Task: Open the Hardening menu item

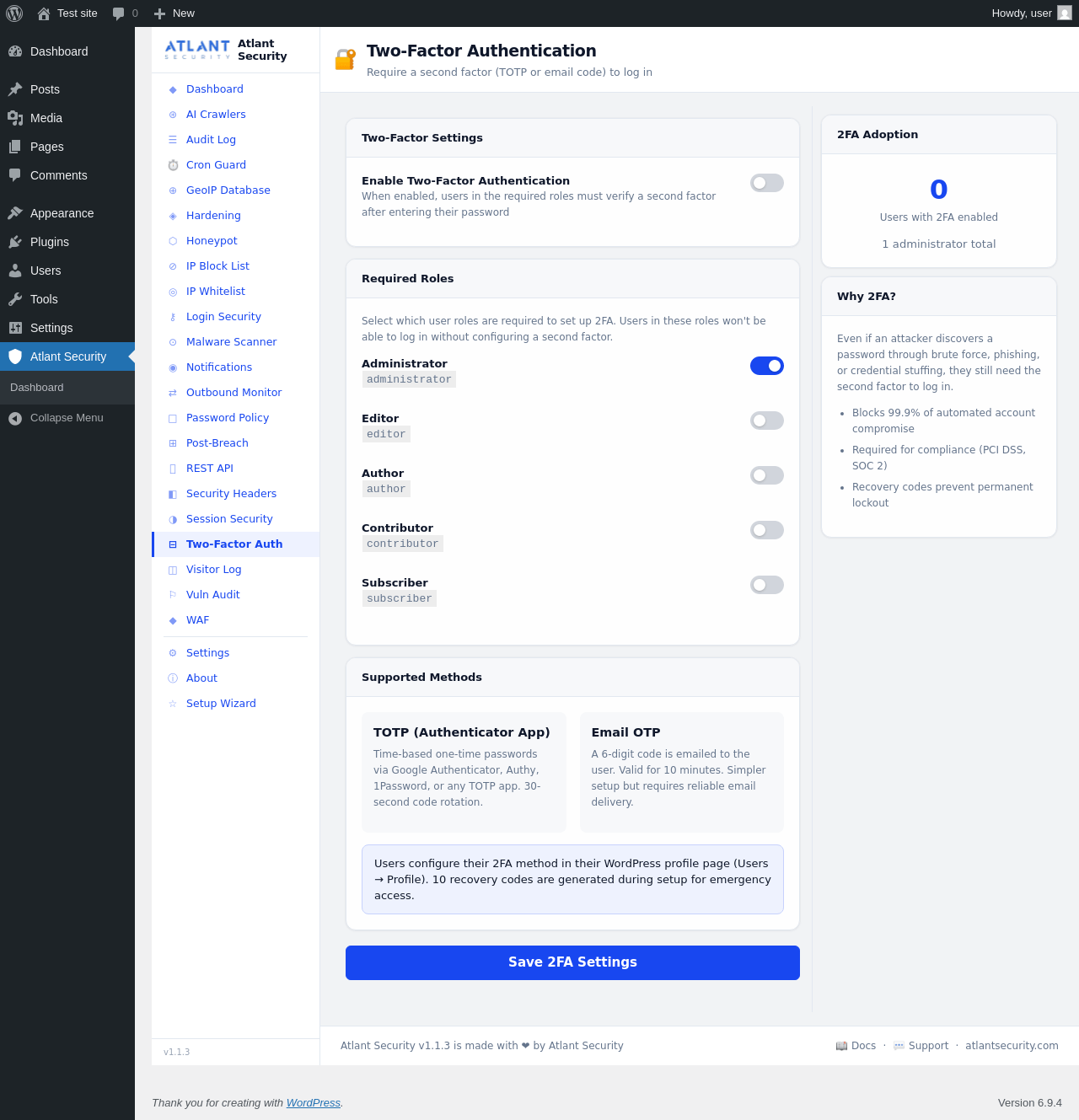Action: click(x=235, y=216)
